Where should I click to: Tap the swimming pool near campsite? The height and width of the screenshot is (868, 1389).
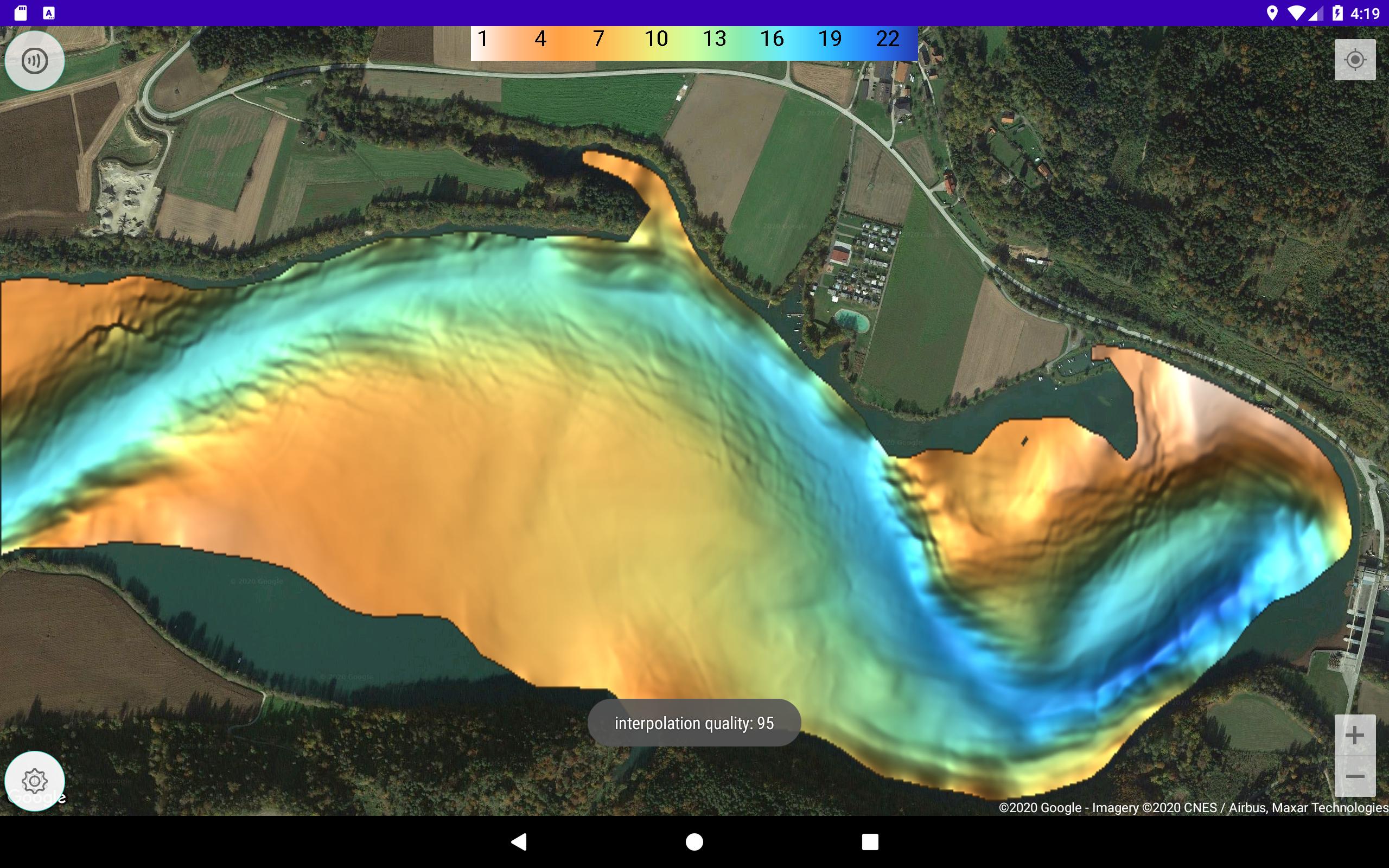coord(852,320)
